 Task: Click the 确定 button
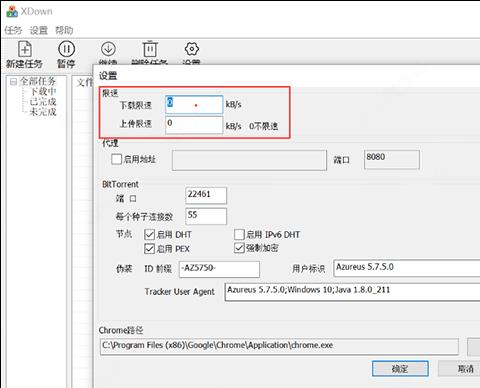[x=400, y=369]
